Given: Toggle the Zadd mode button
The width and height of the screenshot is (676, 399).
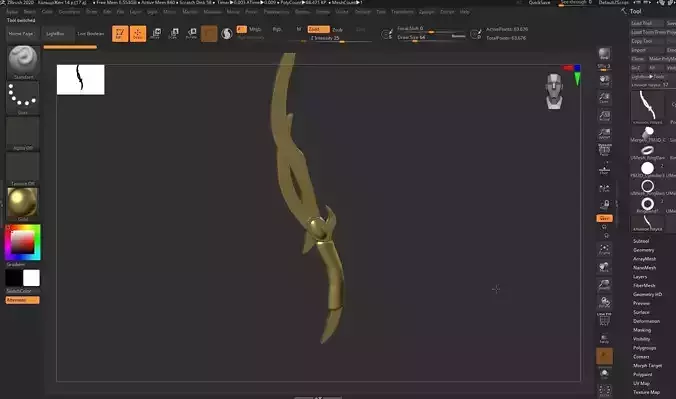Looking at the screenshot, I should pyautogui.click(x=319, y=29).
